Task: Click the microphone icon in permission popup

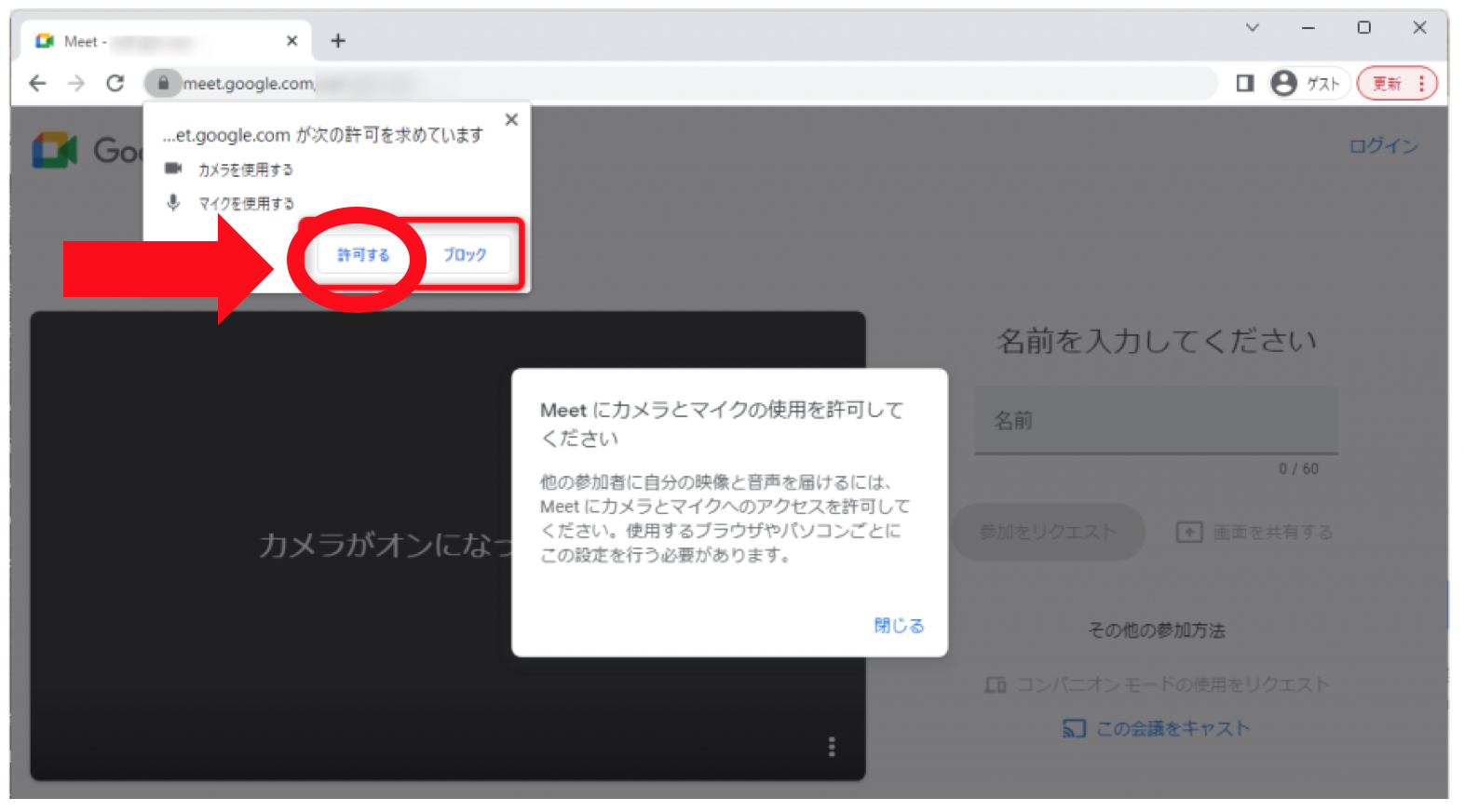Action: coord(173,202)
